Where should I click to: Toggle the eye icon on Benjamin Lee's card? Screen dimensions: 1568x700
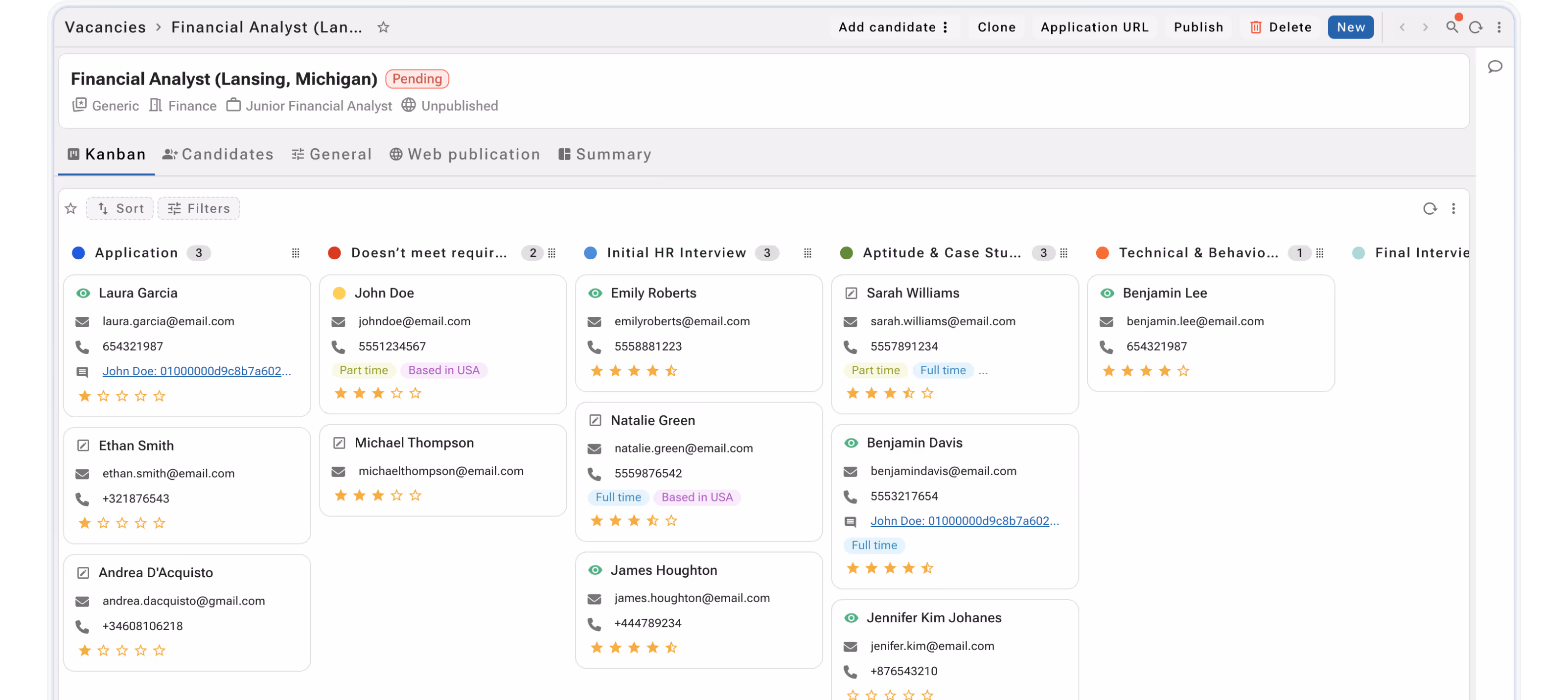tap(1107, 293)
